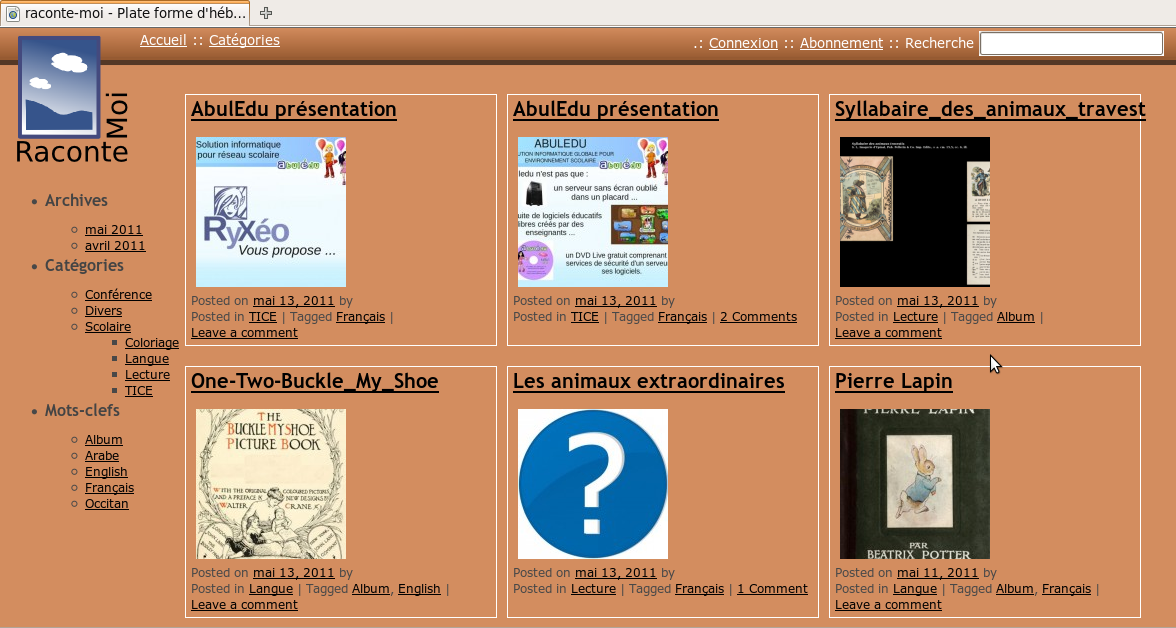Open the Coloriage subcategory in sidebar

[x=152, y=343]
